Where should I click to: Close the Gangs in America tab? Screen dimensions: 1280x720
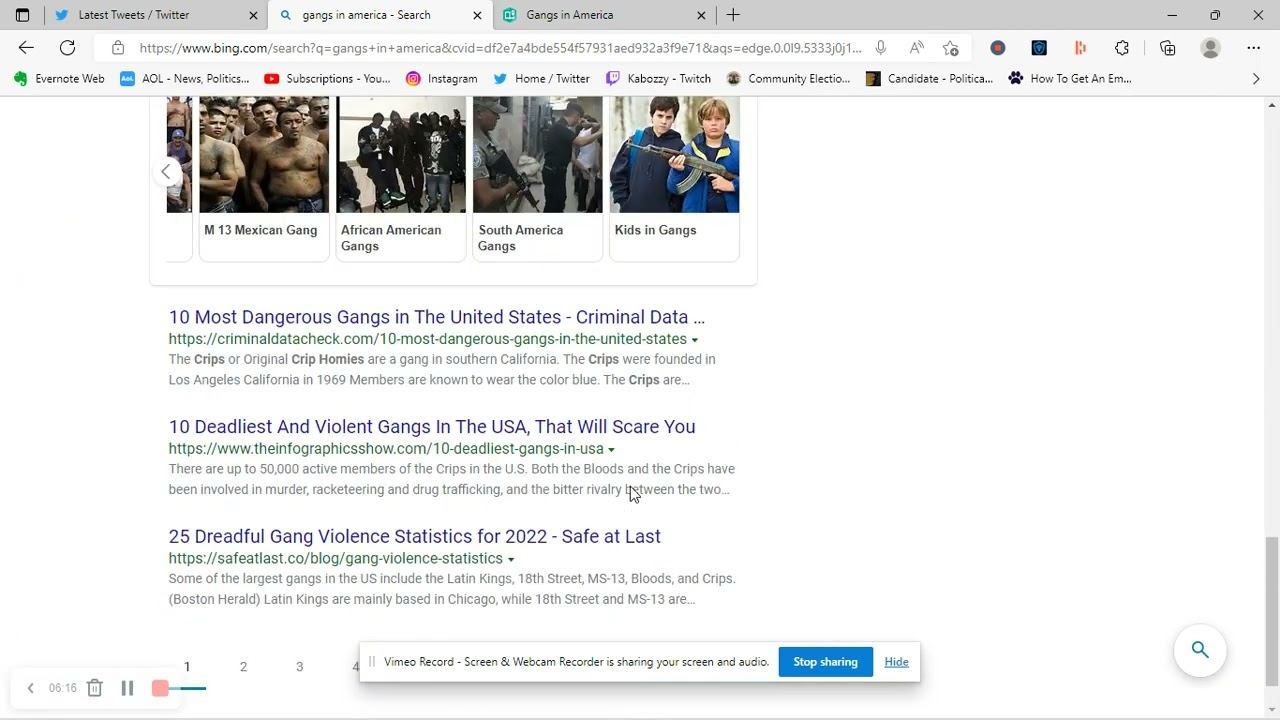[x=701, y=15]
